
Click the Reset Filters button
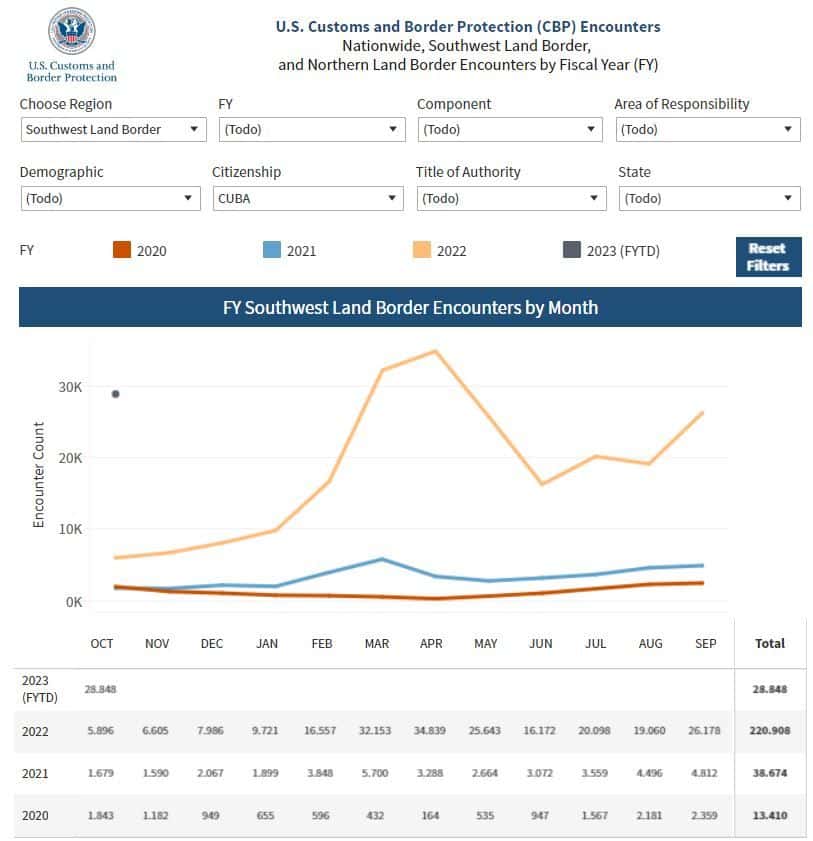coord(768,257)
